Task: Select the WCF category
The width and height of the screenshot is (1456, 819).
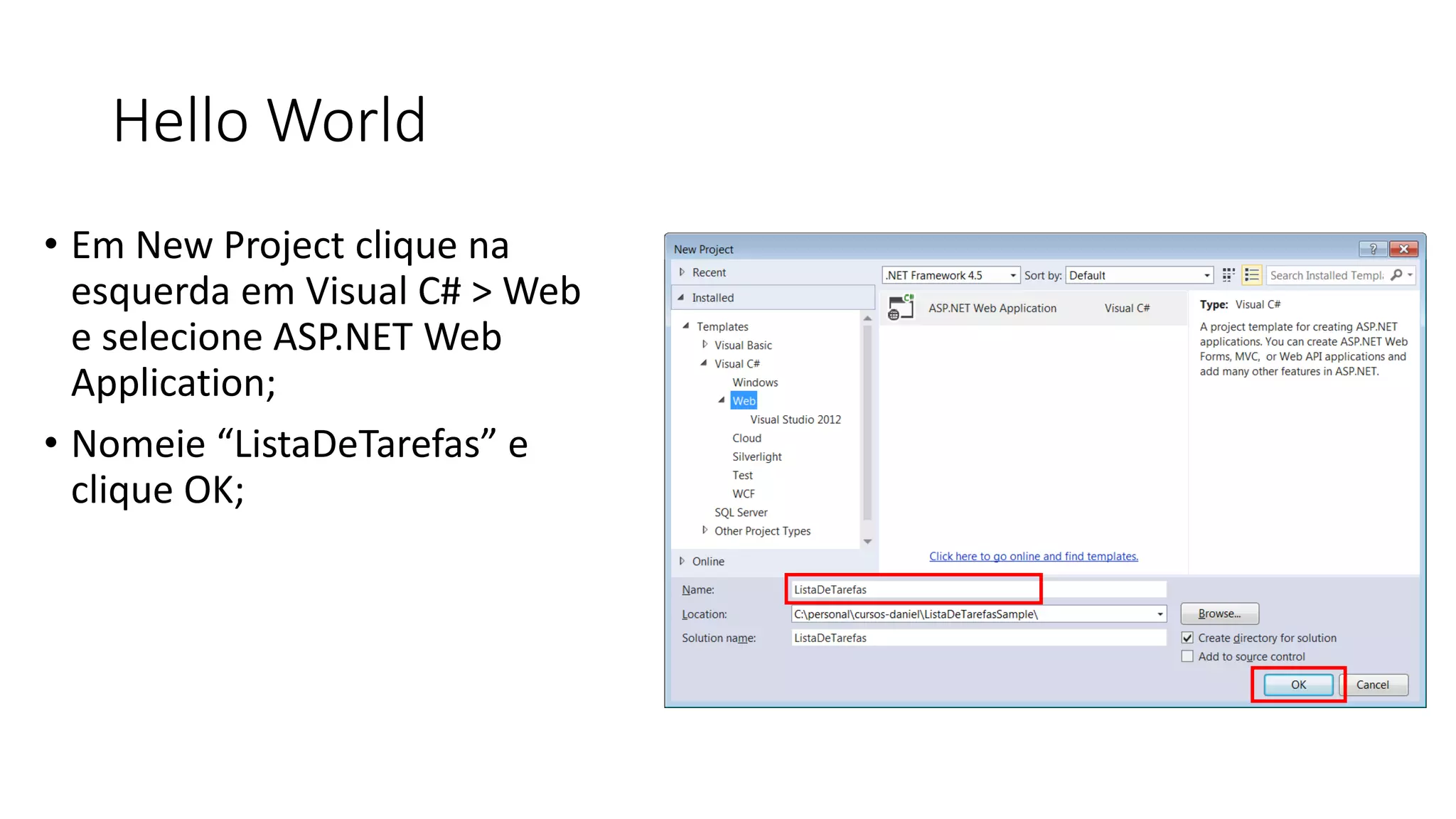Action: (744, 493)
